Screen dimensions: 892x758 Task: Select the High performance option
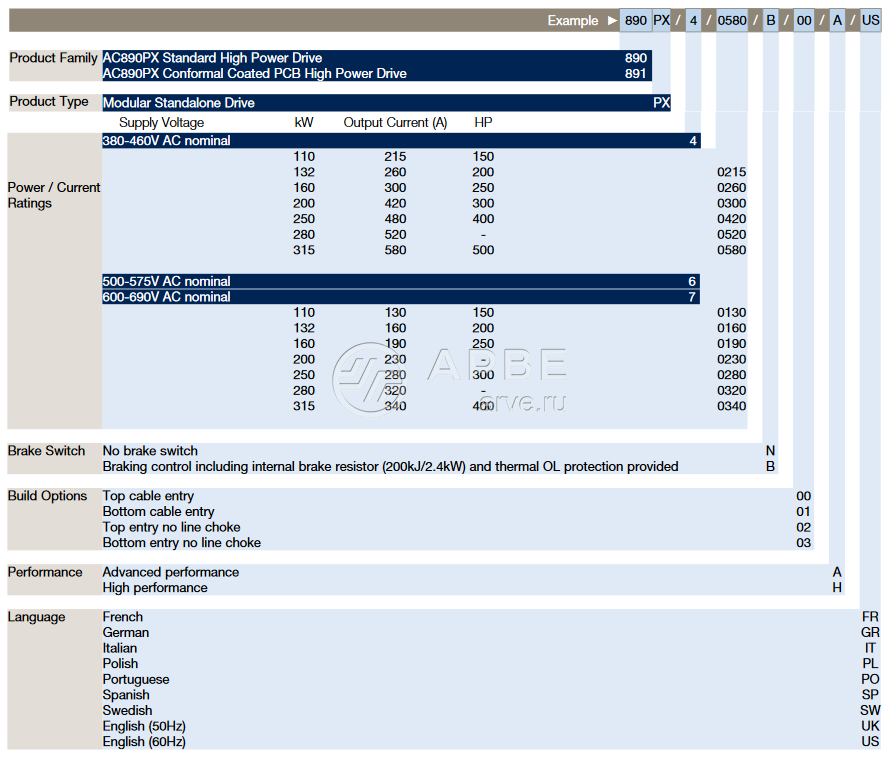(x=155, y=588)
